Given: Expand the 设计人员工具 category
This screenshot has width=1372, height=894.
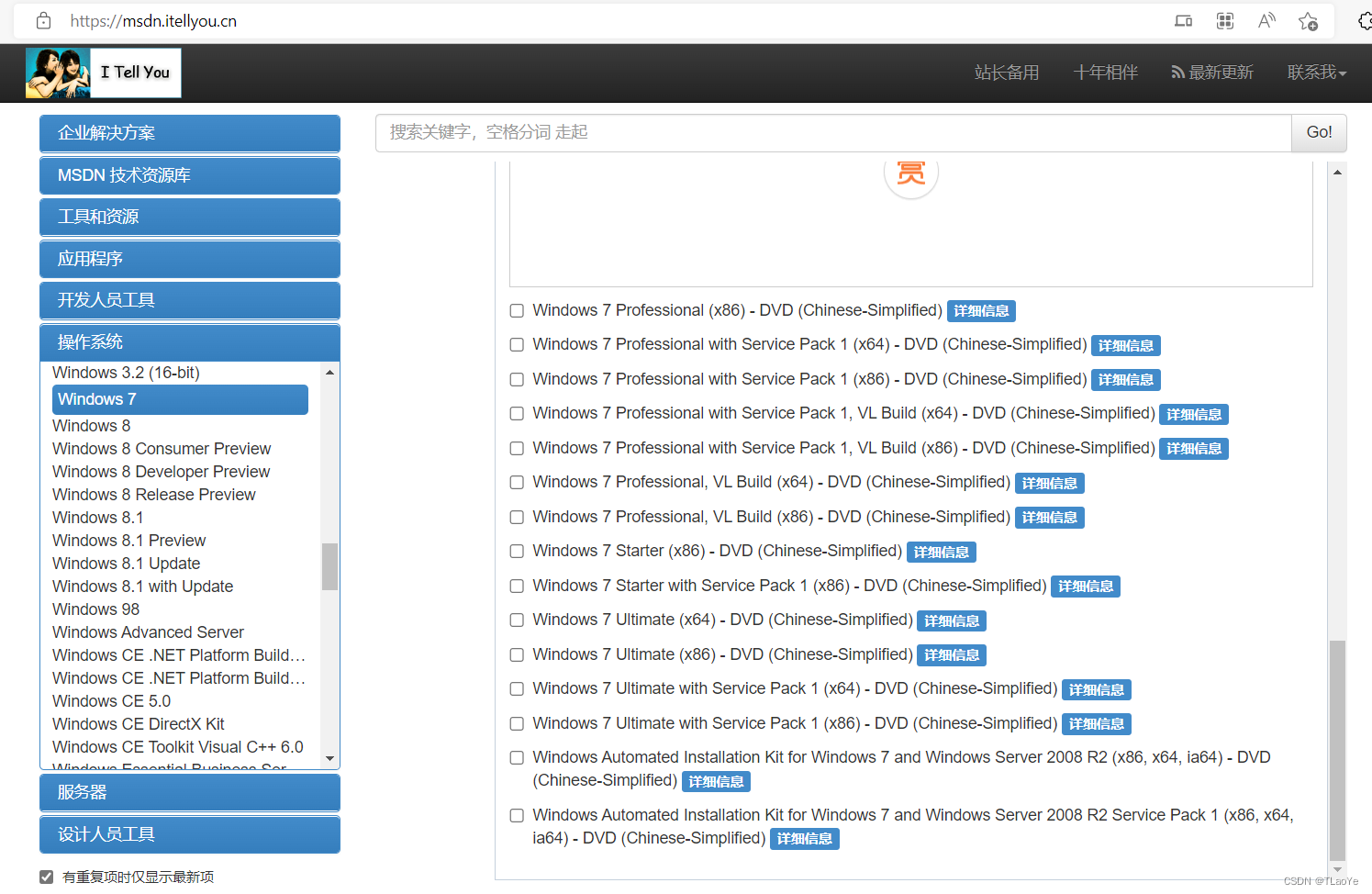Looking at the screenshot, I should 190,834.
